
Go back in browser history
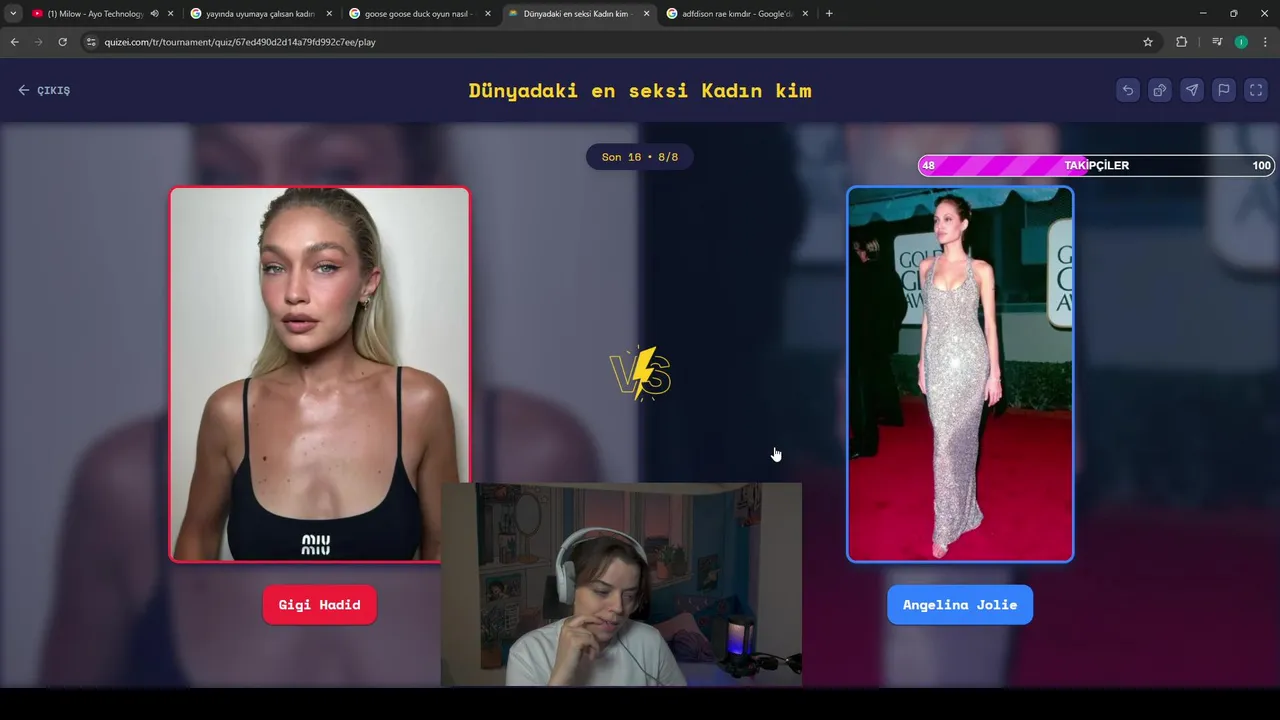pos(14,42)
